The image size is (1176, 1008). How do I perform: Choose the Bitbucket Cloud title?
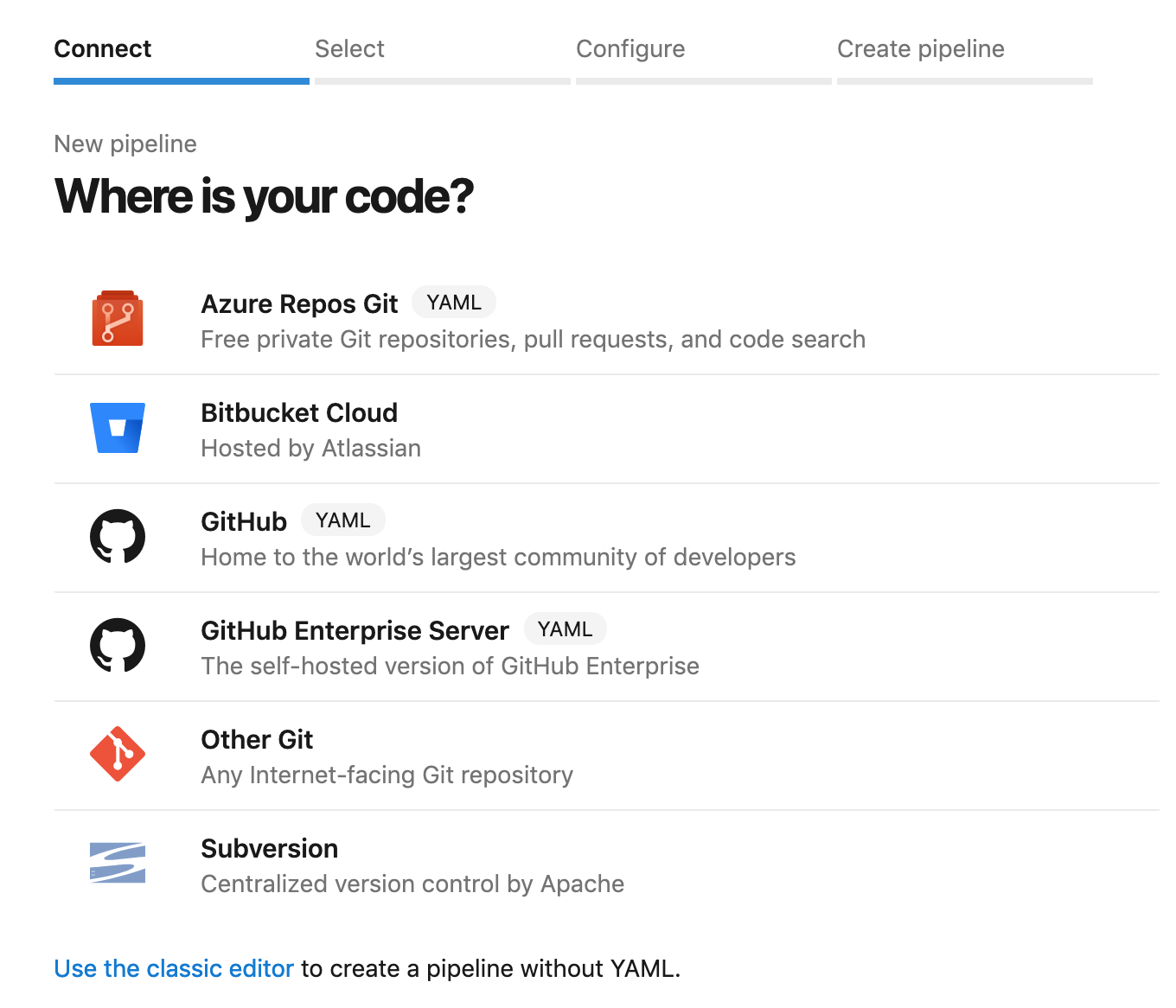point(299,412)
